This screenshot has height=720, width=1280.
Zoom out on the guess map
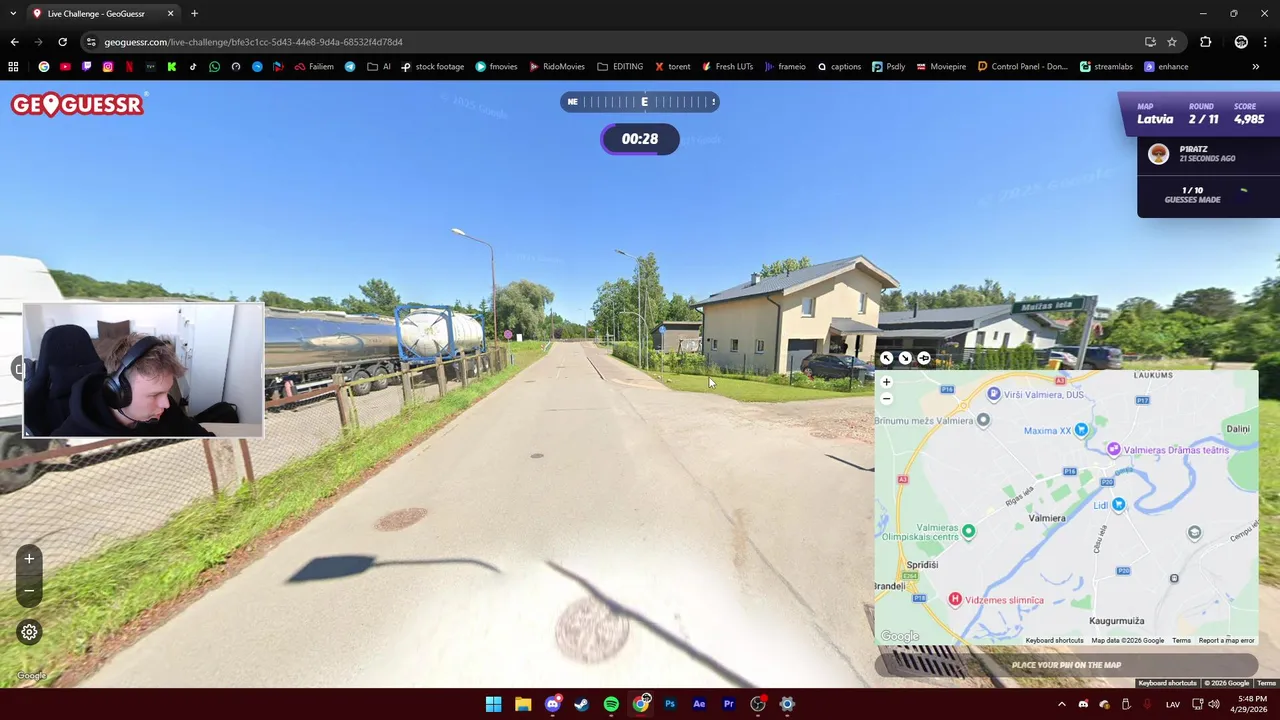click(x=886, y=399)
